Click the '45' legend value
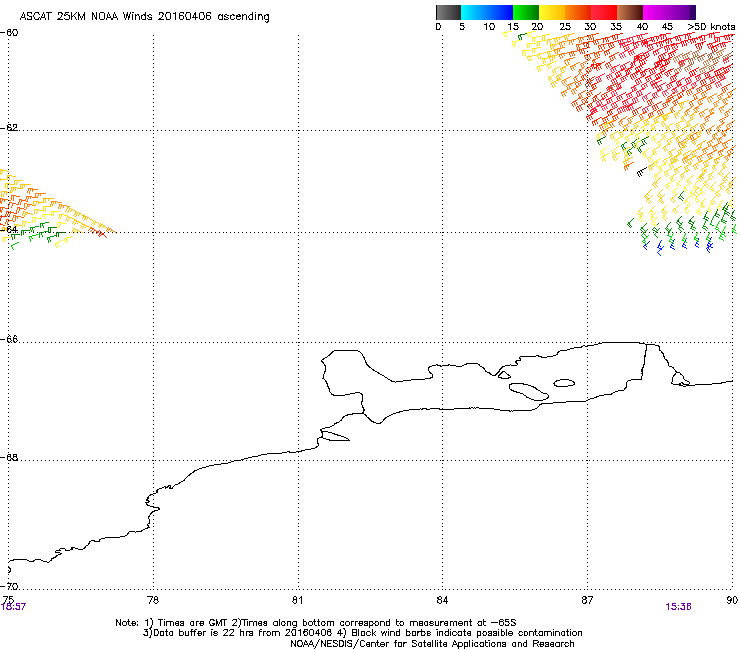The width and height of the screenshot is (740, 650). click(x=667, y=27)
